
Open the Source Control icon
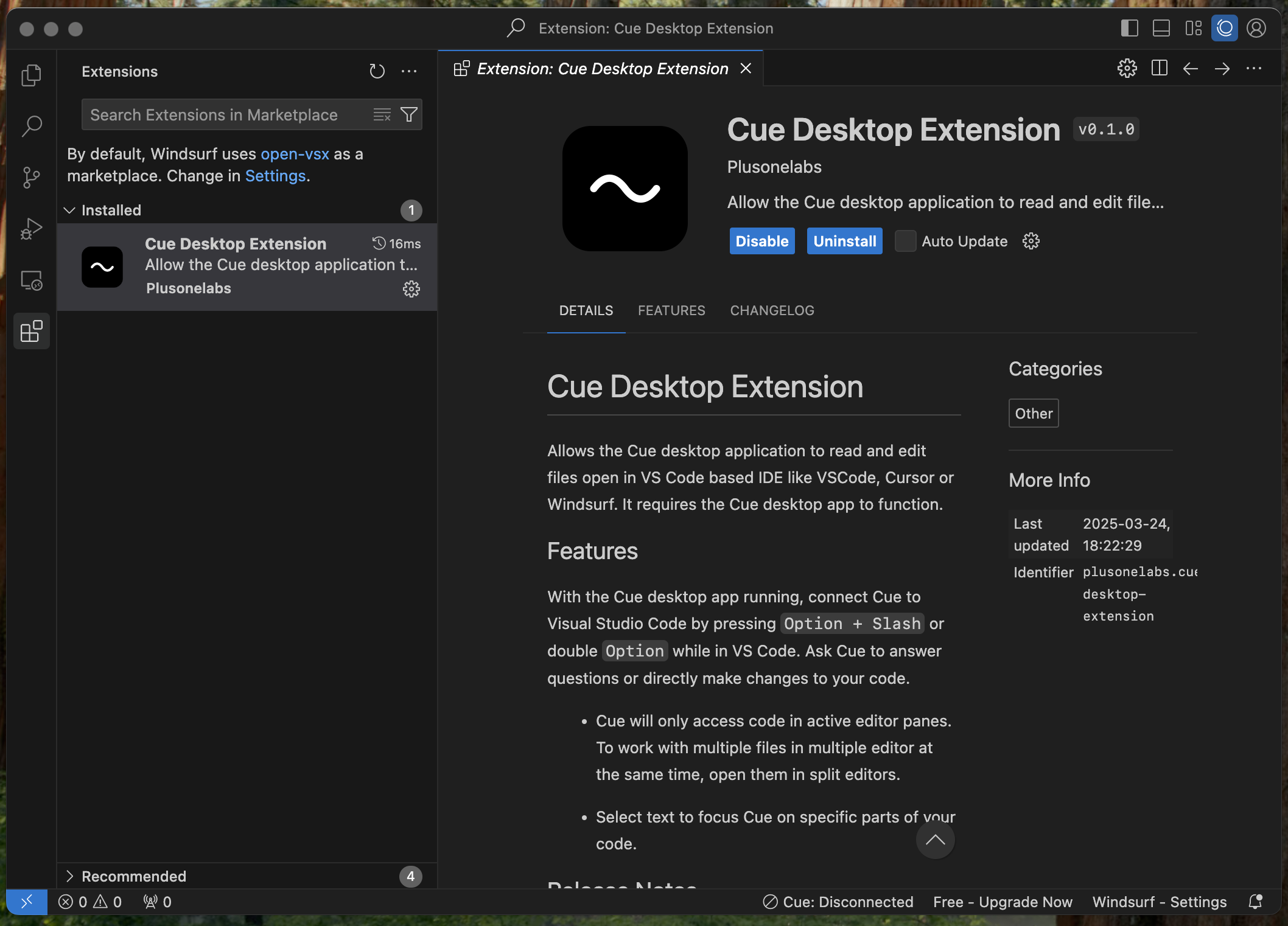tap(31, 177)
